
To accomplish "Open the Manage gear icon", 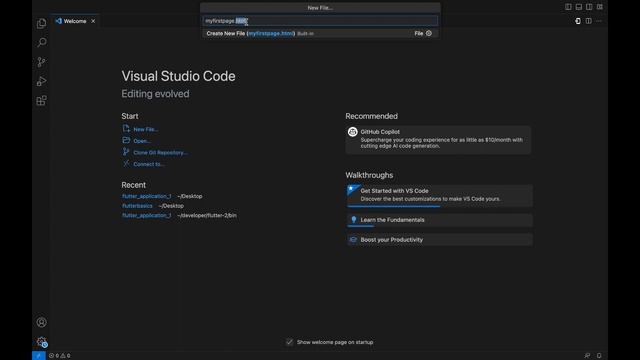I will point(41,342).
